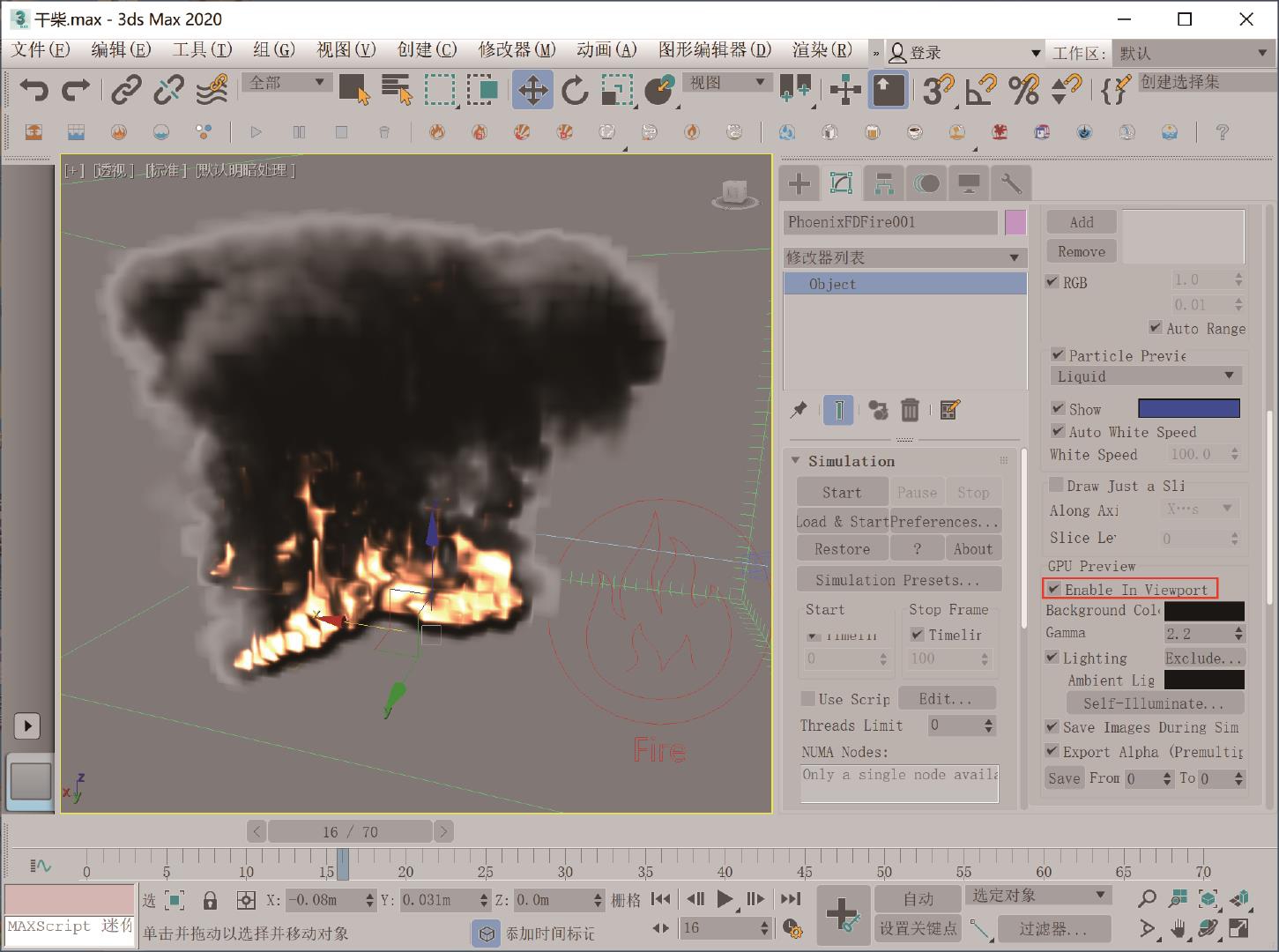Viewport: 1279px width, 952px height.
Task: Toggle the Auto Range checkbox
Action: (x=1155, y=328)
